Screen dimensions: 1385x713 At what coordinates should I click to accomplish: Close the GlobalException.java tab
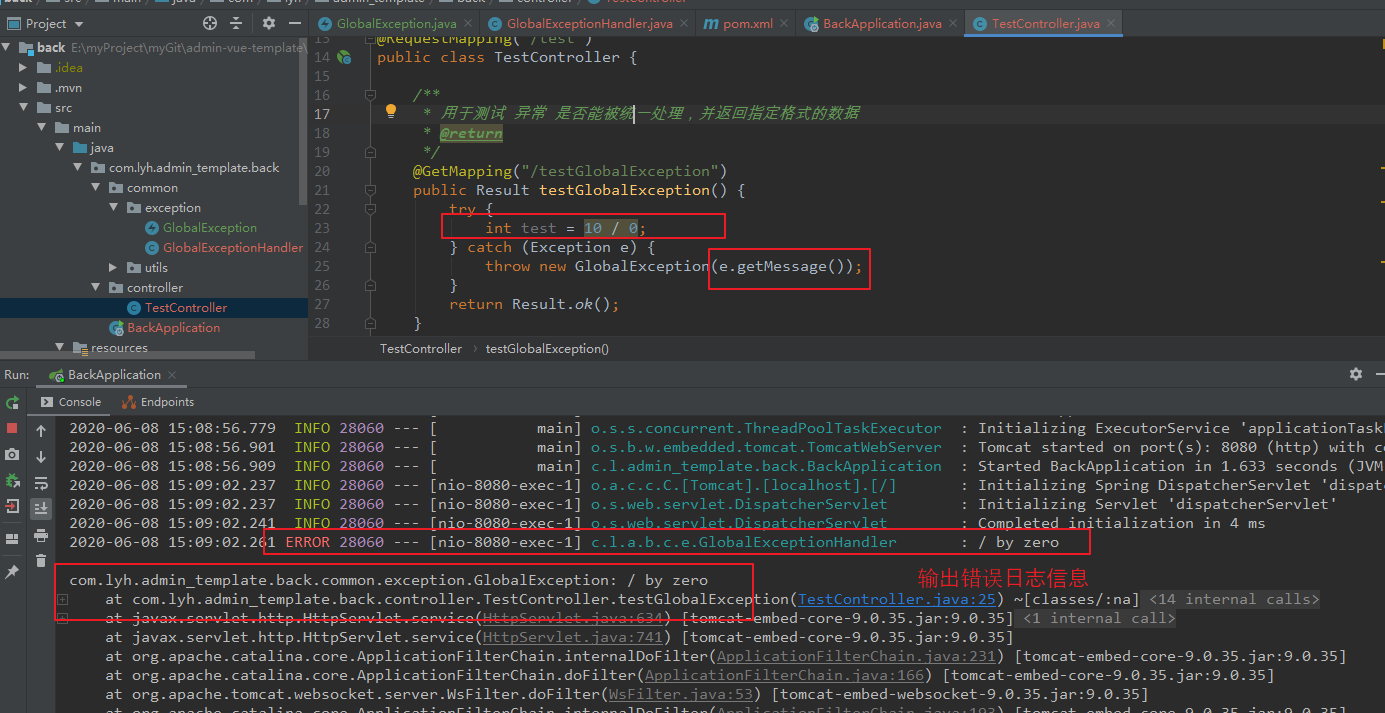point(466,23)
